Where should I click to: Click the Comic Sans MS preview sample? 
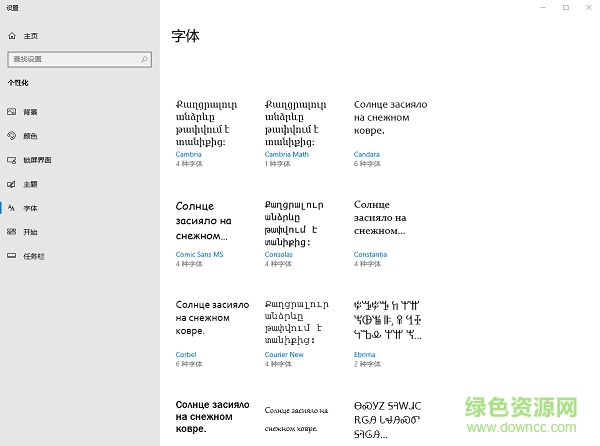click(x=204, y=221)
